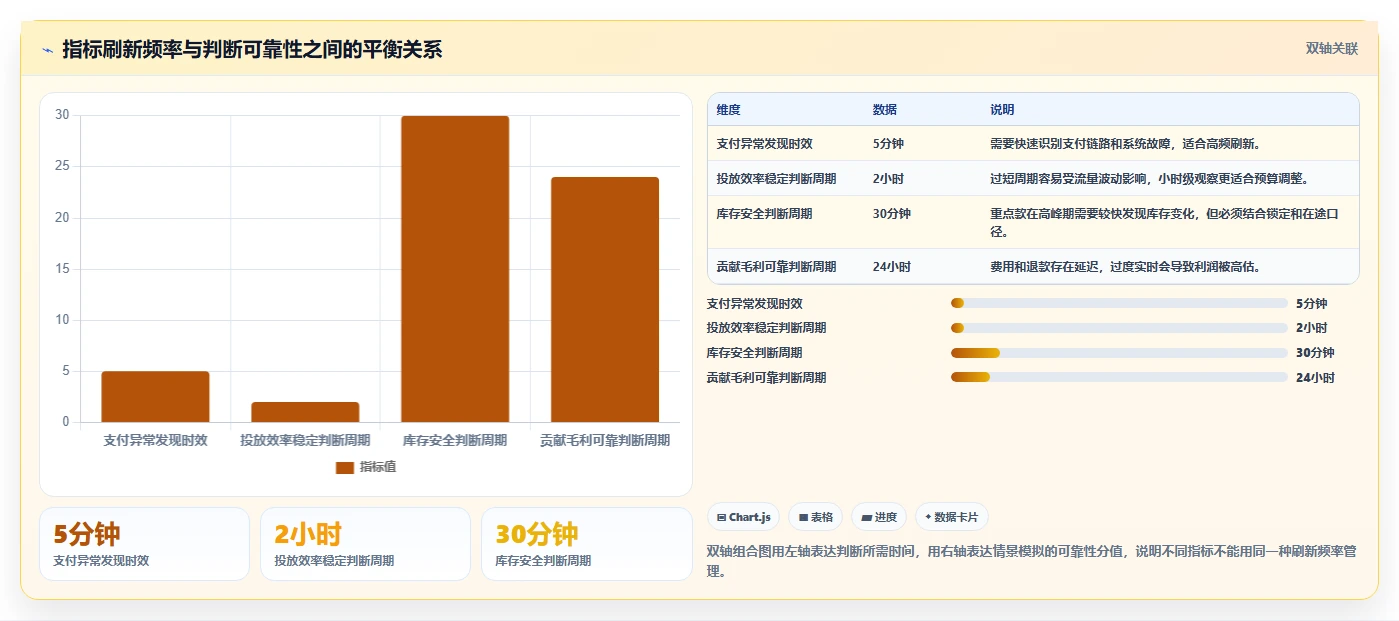This screenshot has width=1399, height=621.
Task: Click the 30分钟 data card
Action: coord(586,544)
